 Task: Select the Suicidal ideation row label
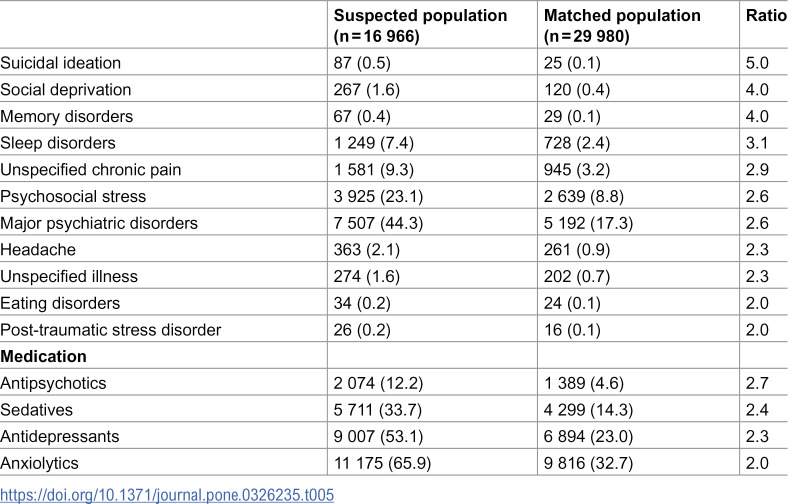click(60, 63)
